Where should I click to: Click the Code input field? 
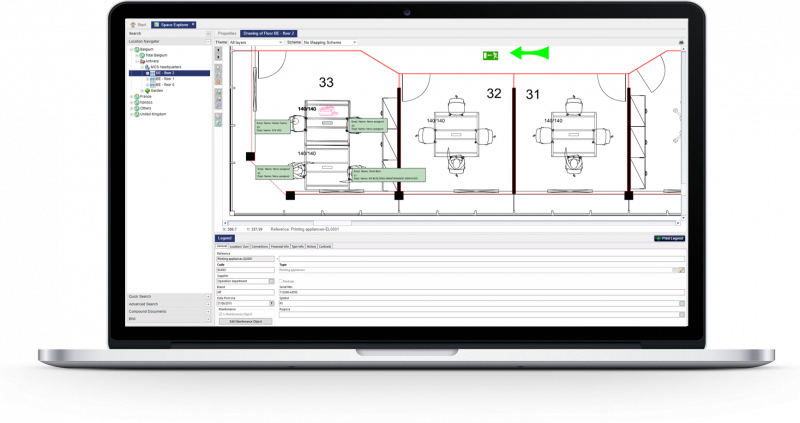(x=245, y=270)
